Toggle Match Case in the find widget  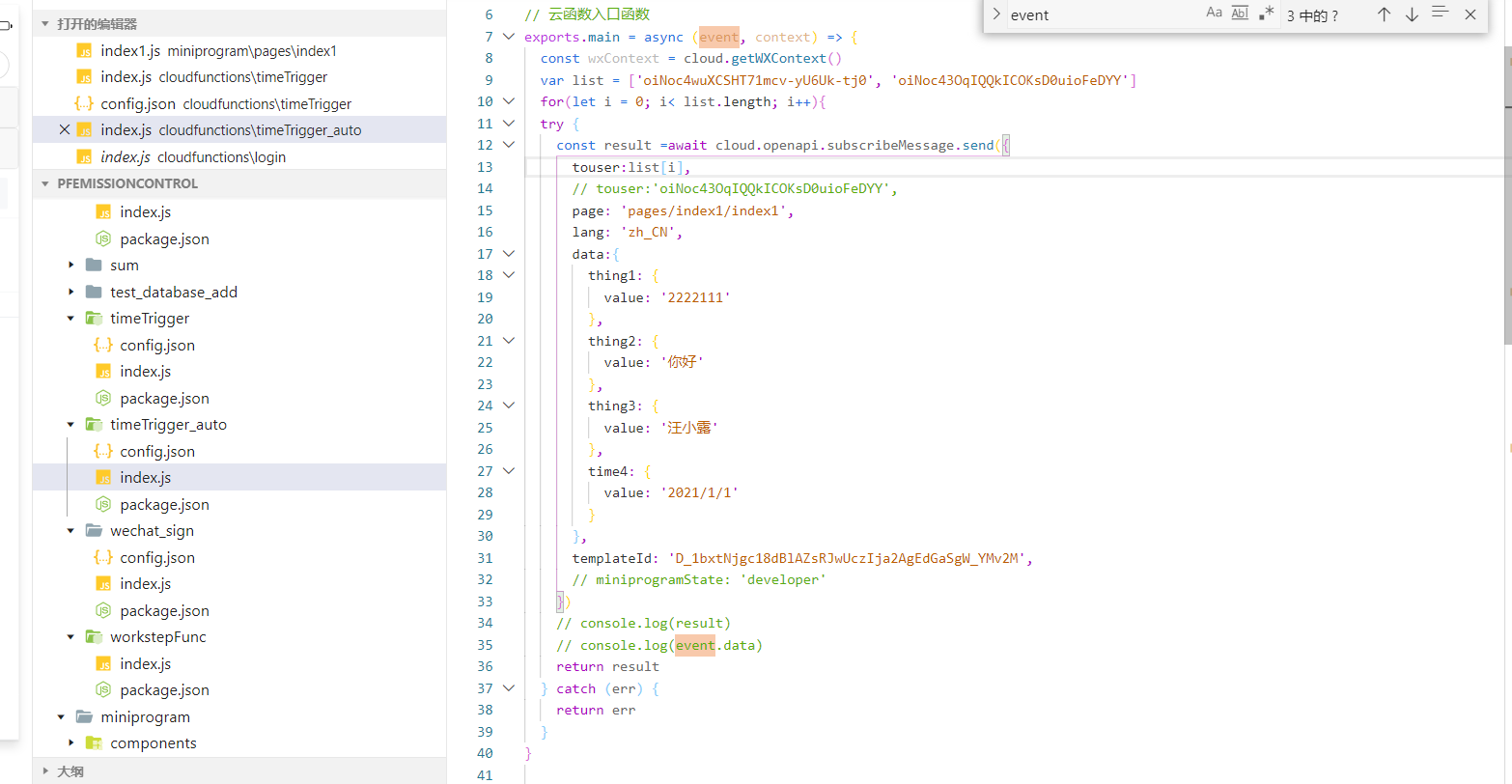(1215, 14)
